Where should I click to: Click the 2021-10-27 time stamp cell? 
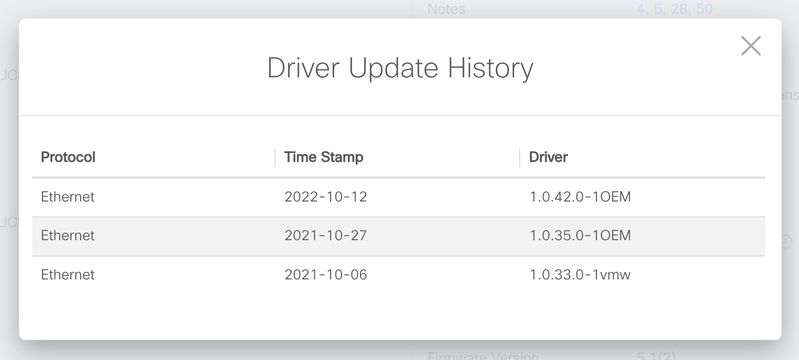click(x=326, y=236)
